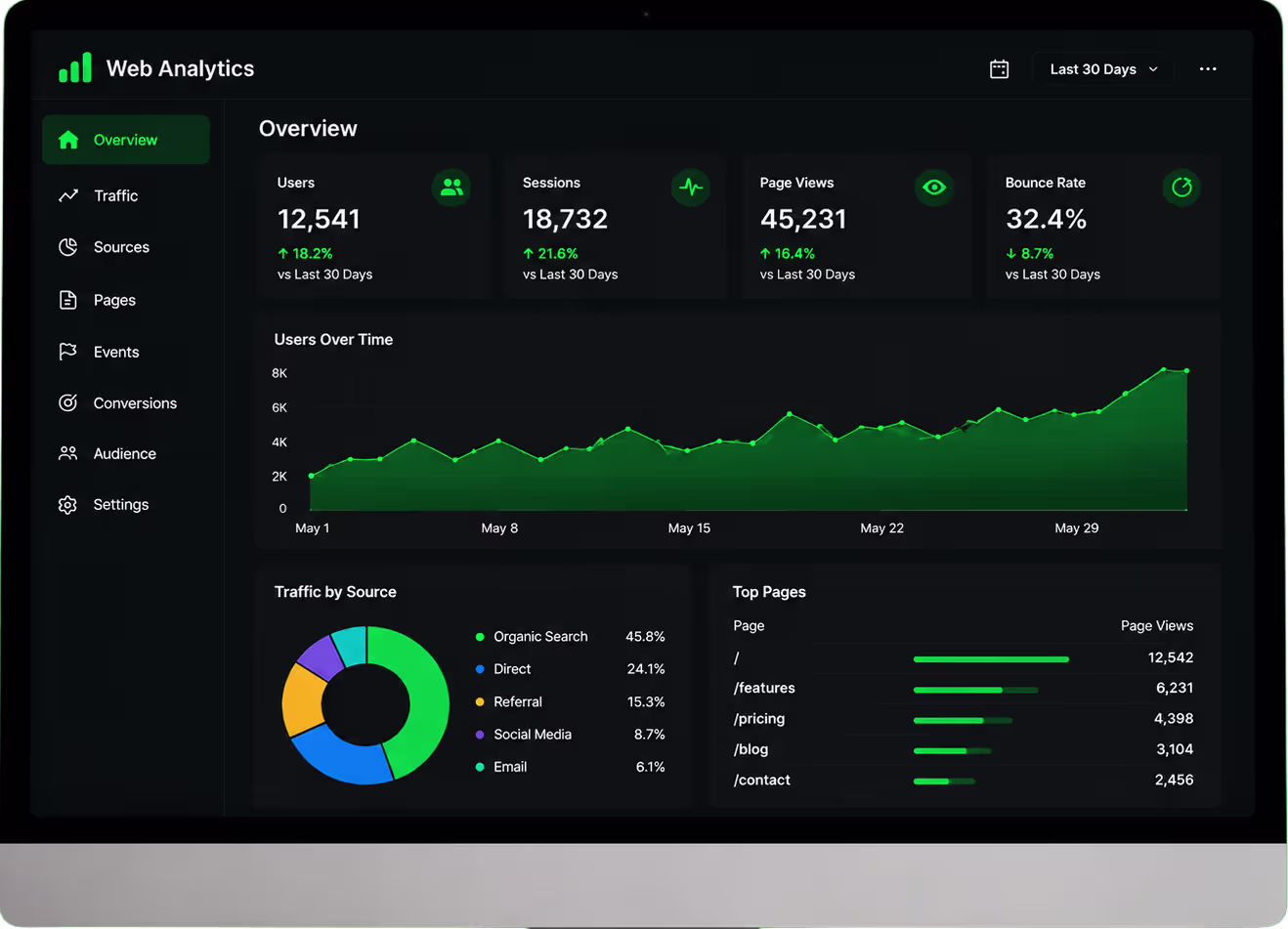Select the Overview menu item
Screen dimensions: 1288x929
126,140
